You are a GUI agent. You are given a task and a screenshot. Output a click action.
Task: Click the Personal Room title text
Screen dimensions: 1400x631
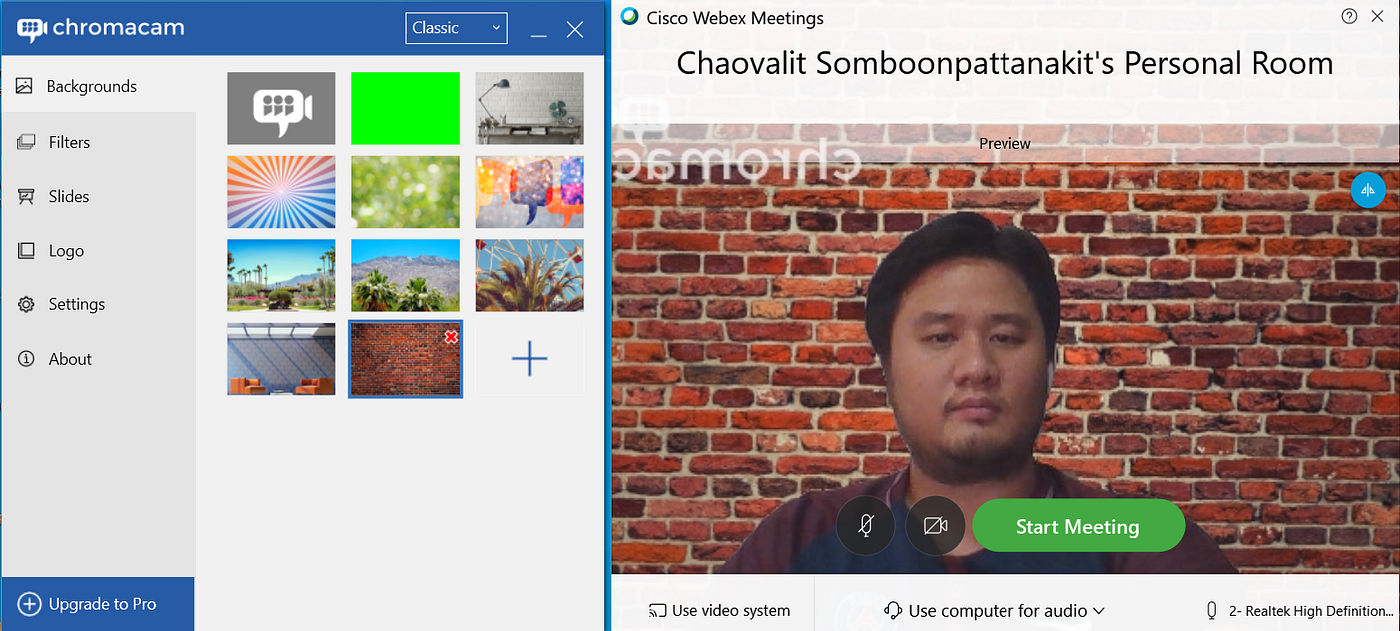tap(1005, 63)
